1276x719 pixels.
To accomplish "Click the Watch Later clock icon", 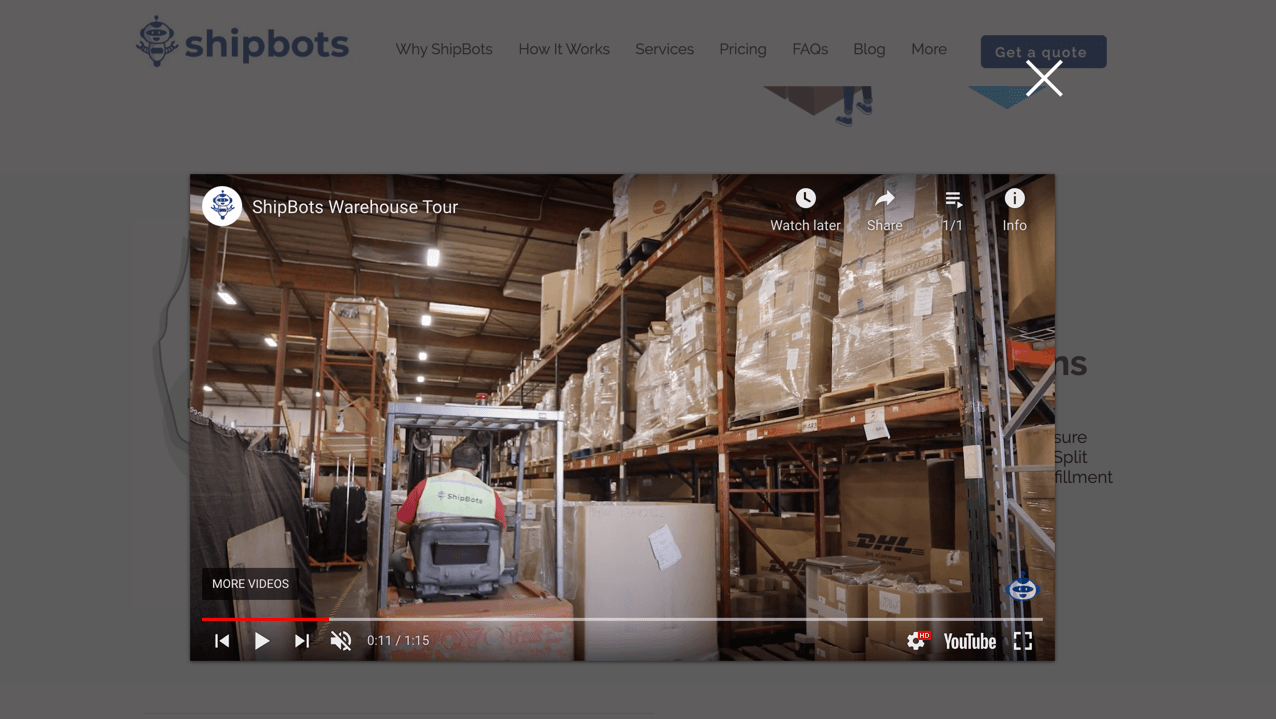I will [805, 198].
